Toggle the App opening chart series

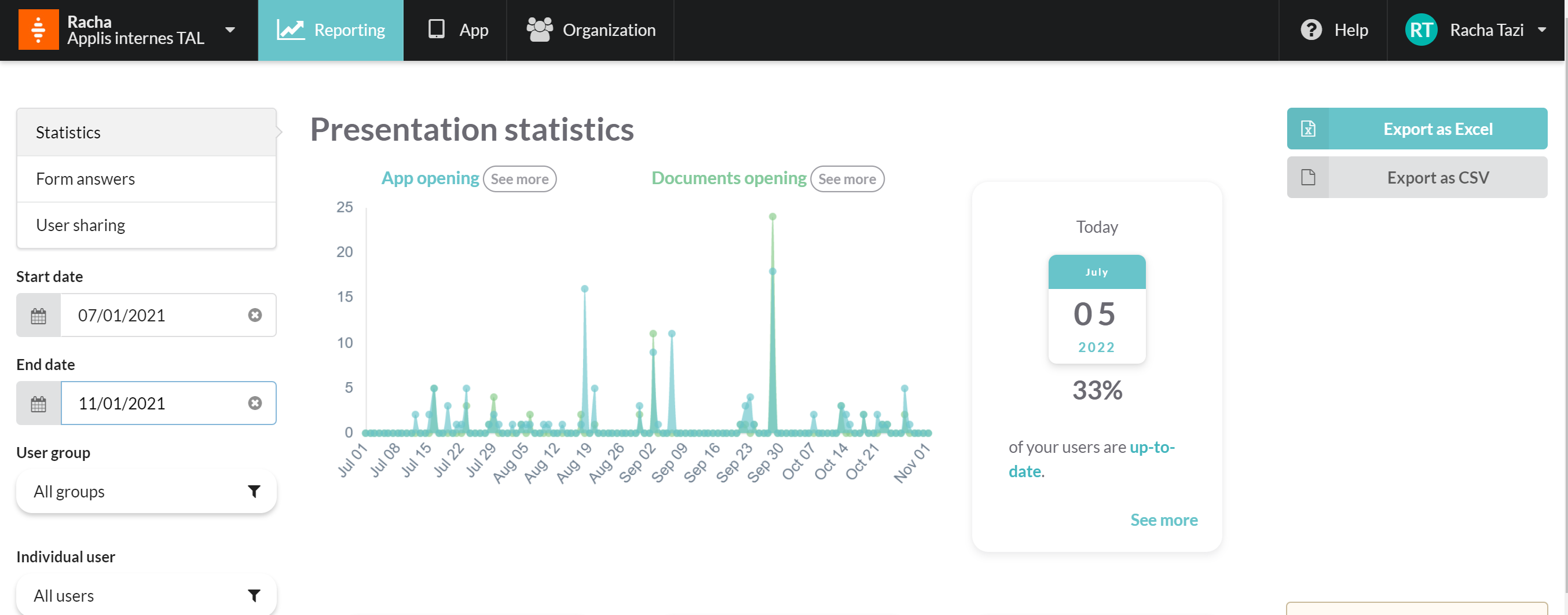click(430, 178)
